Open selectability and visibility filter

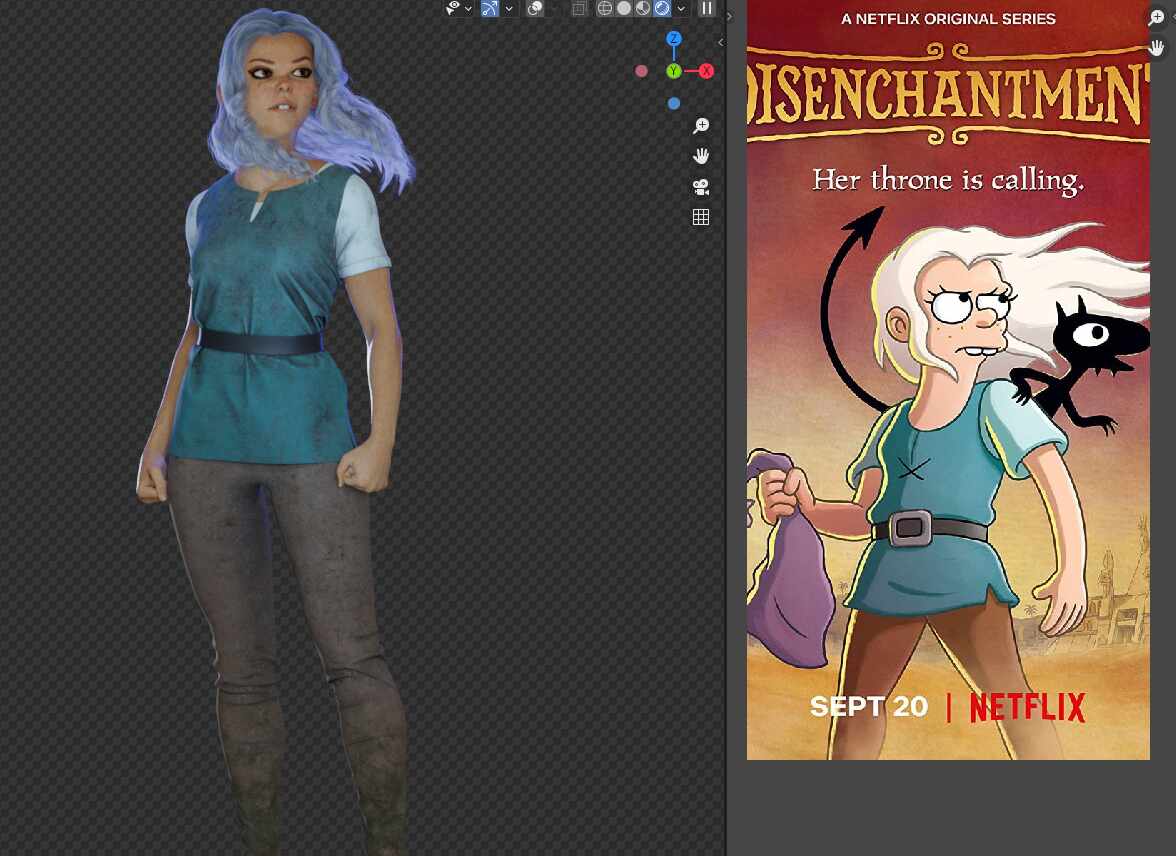[453, 8]
